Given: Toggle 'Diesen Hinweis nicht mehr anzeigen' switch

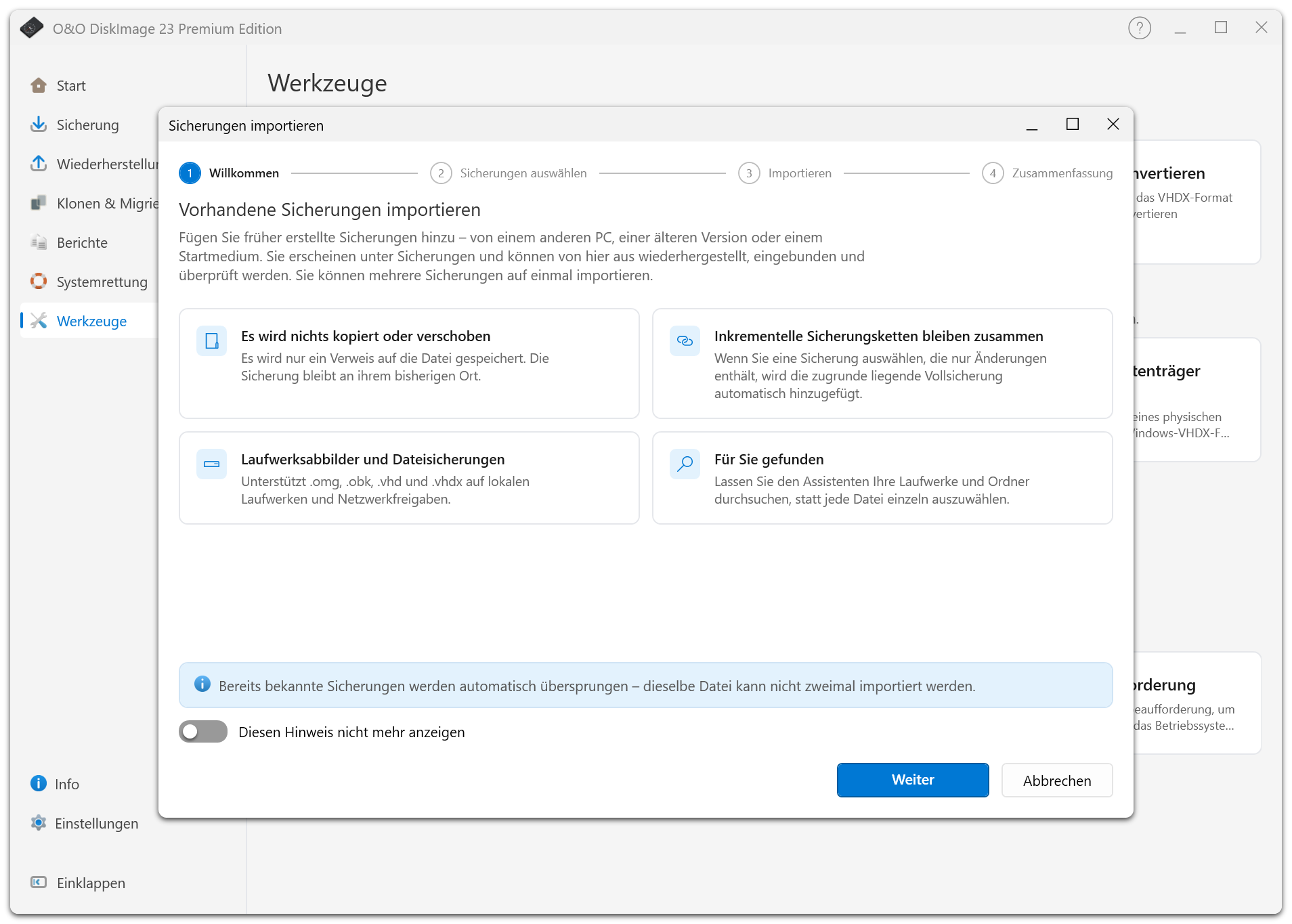Looking at the screenshot, I should click(x=203, y=732).
